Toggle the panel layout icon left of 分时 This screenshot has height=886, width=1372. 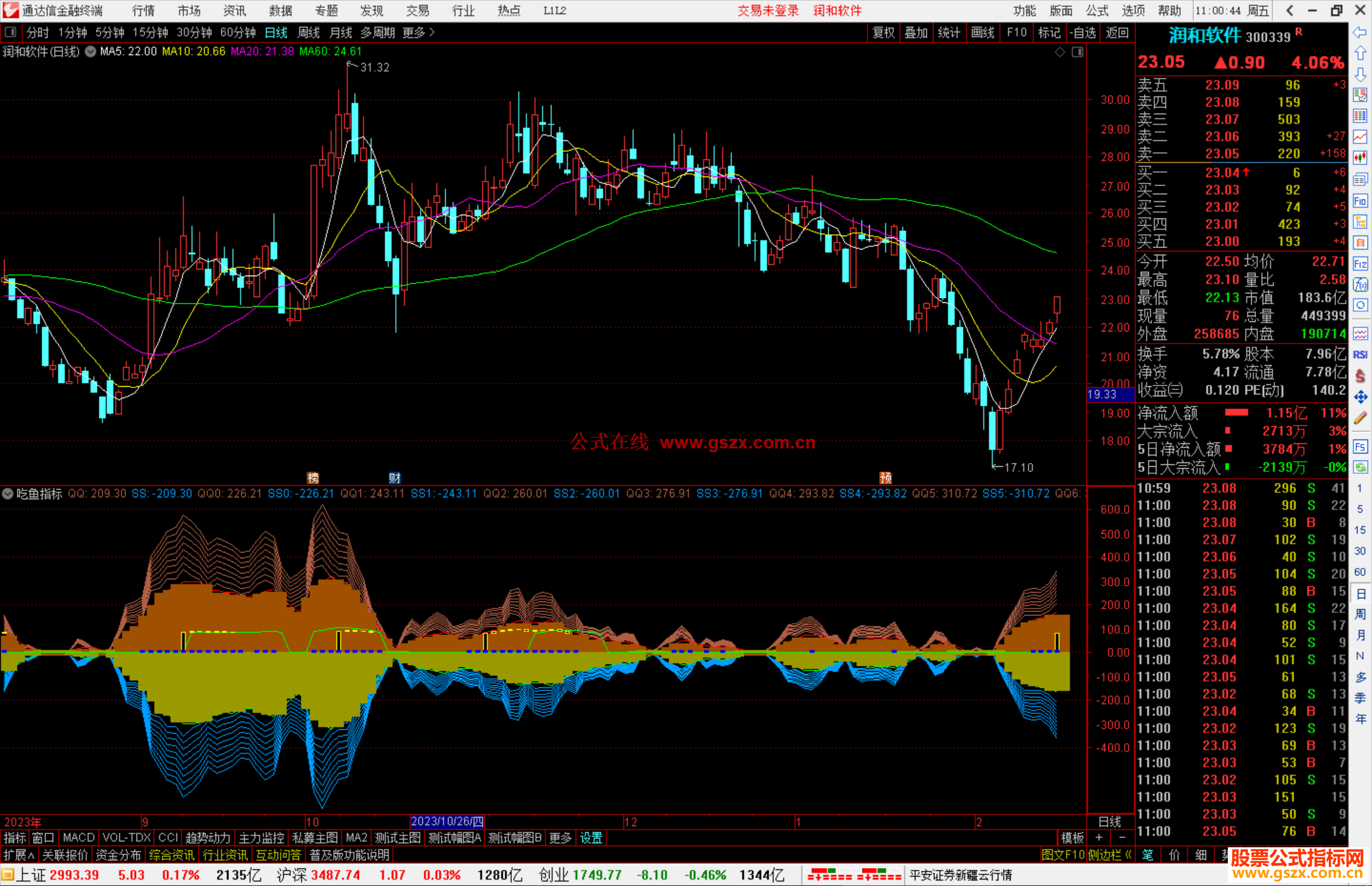pyautogui.click(x=11, y=32)
